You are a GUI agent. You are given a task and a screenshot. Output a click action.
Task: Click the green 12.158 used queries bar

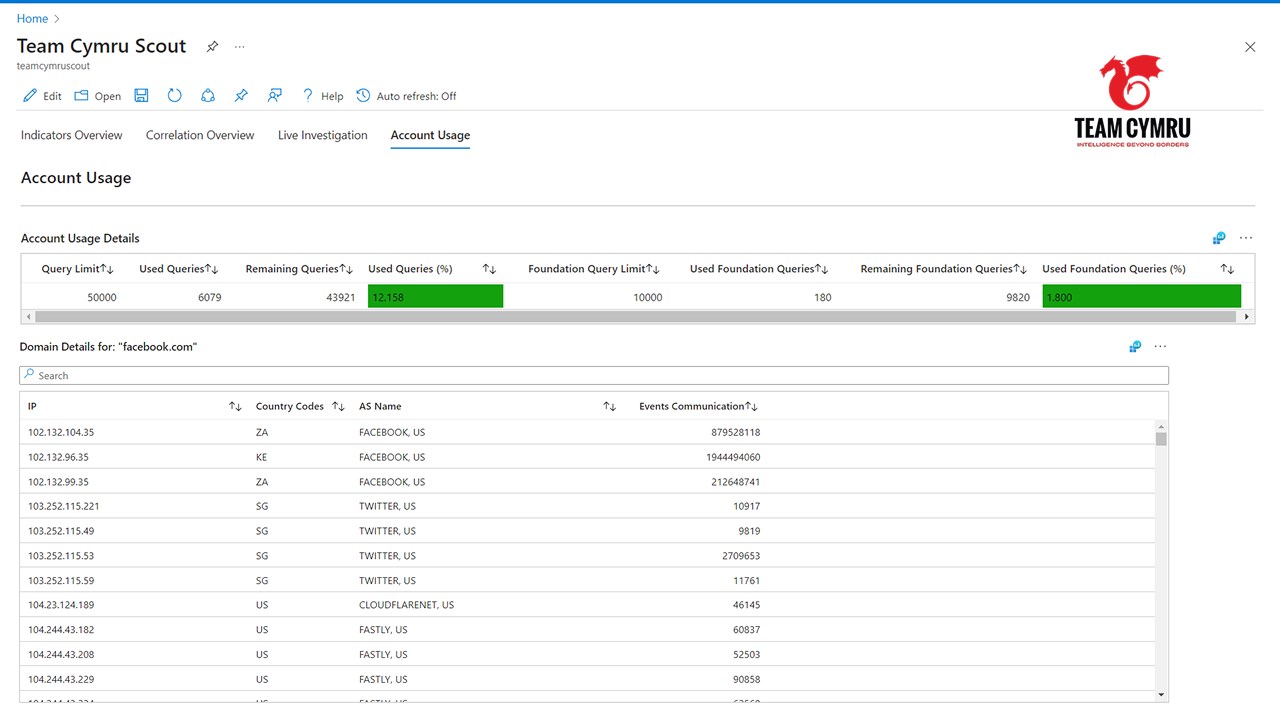[x=435, y=297]
